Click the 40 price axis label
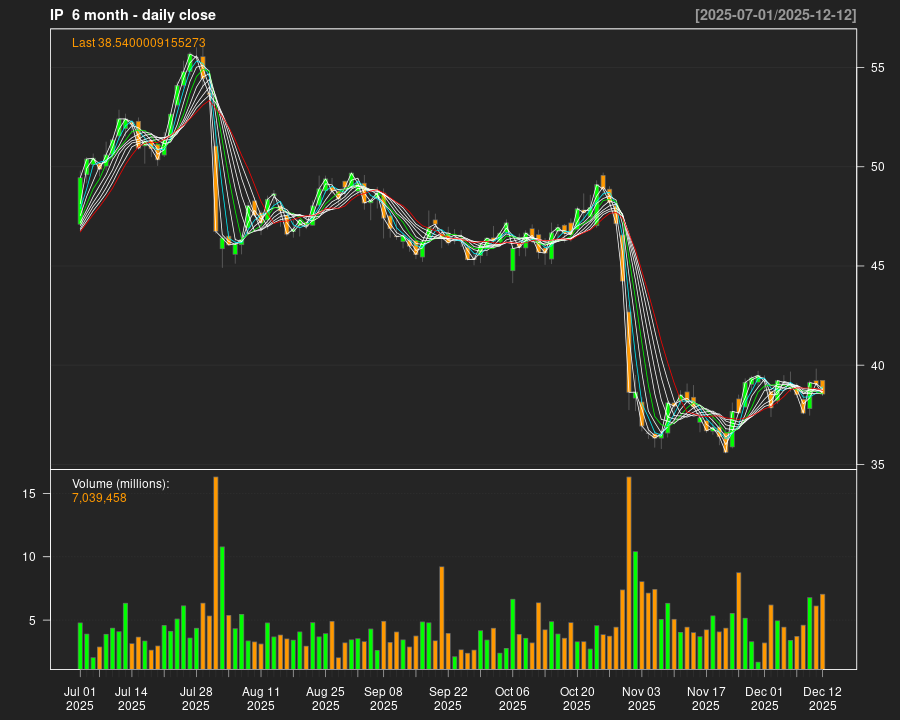Image resolution: width=900 pixels, height=720 pixels. tap(877, 365)
